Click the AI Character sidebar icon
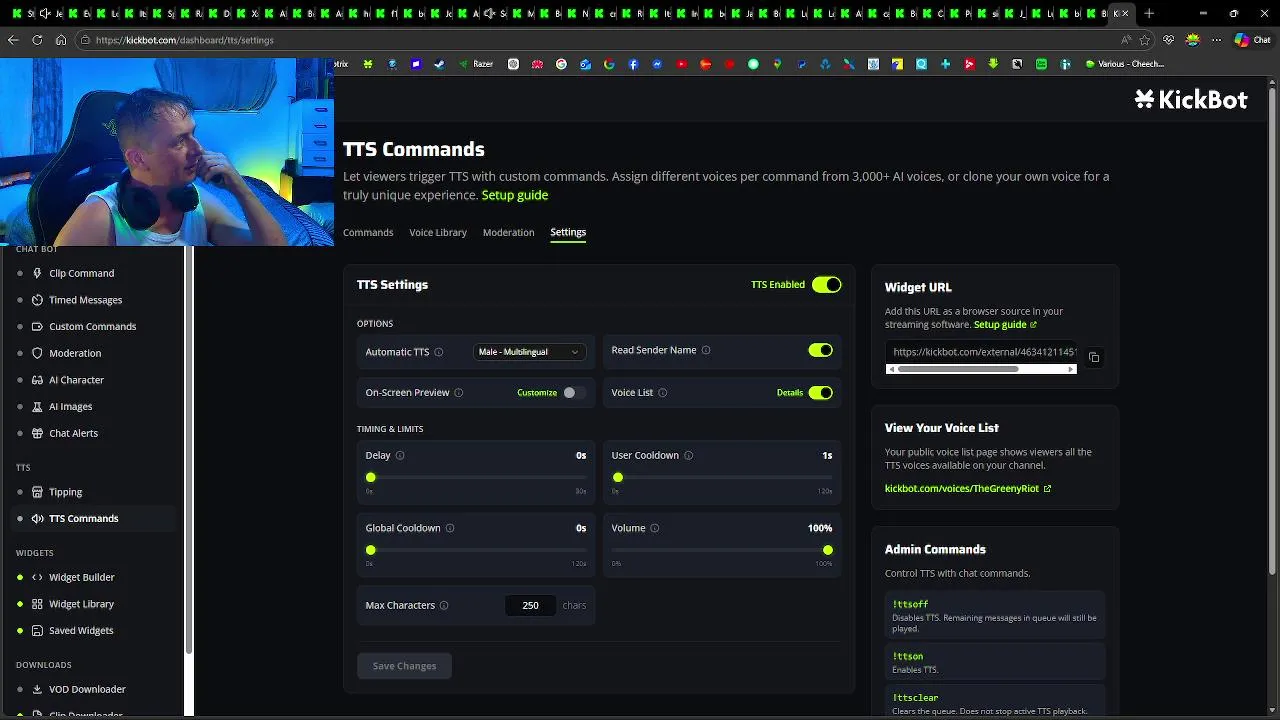 coord(37,380)
